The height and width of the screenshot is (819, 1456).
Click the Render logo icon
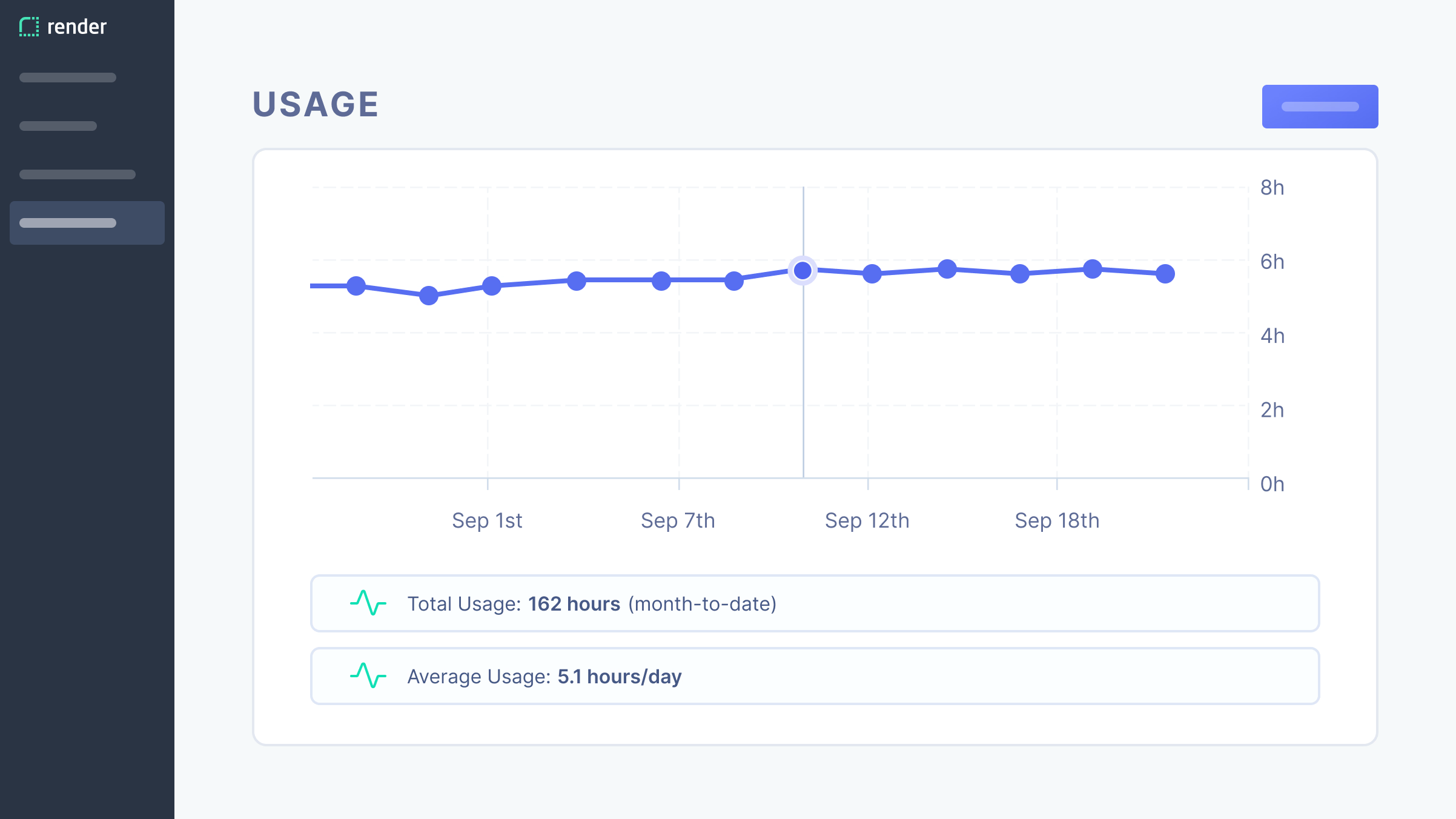tap(28, 27)
